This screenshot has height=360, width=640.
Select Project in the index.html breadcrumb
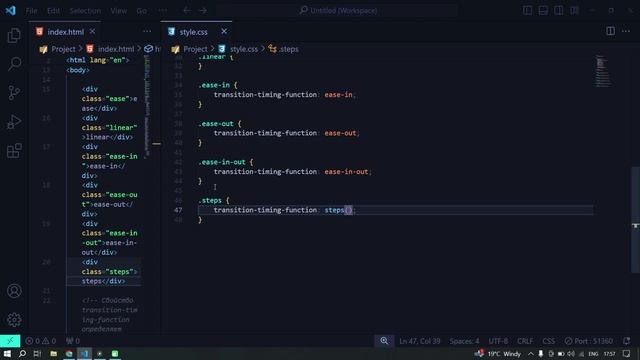coord(63,49)
